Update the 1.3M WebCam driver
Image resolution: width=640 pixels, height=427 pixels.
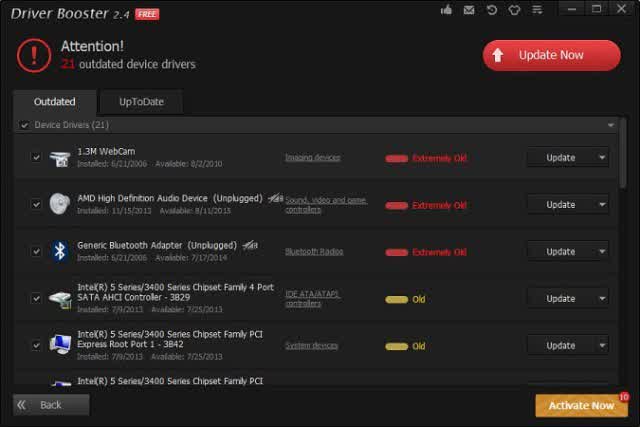561,158
